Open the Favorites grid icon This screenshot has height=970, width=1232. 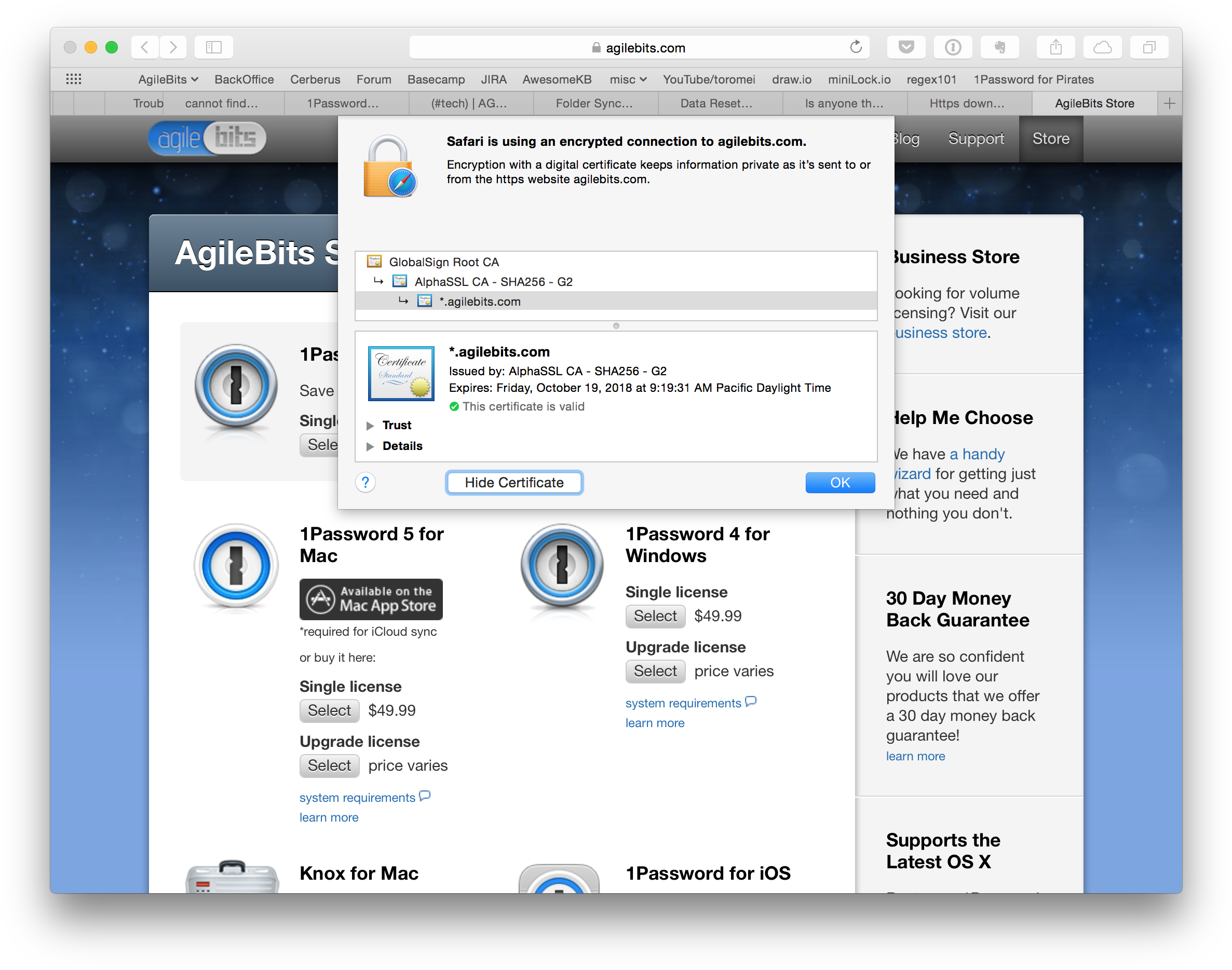[74, 79]
